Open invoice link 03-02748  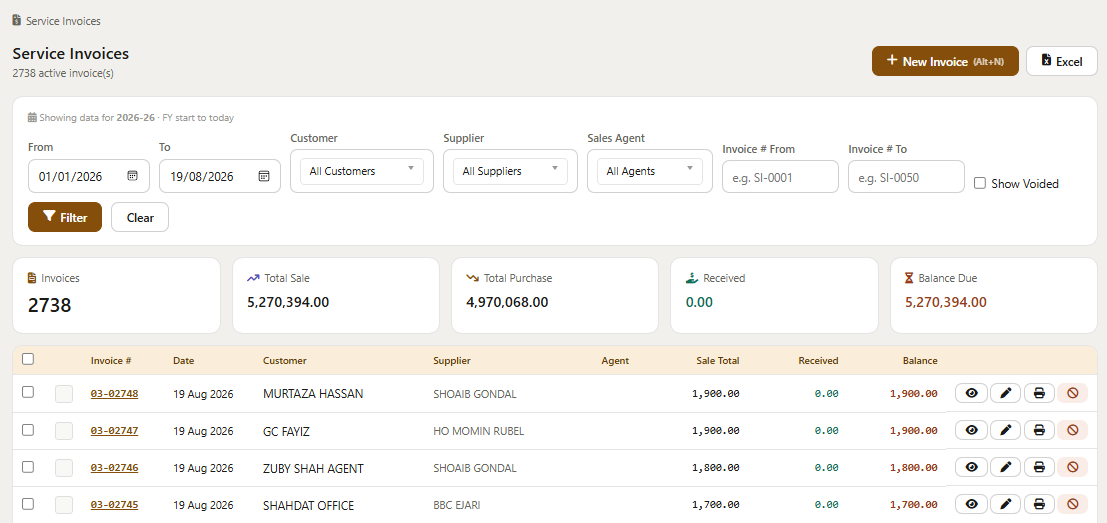click(114, 394)
